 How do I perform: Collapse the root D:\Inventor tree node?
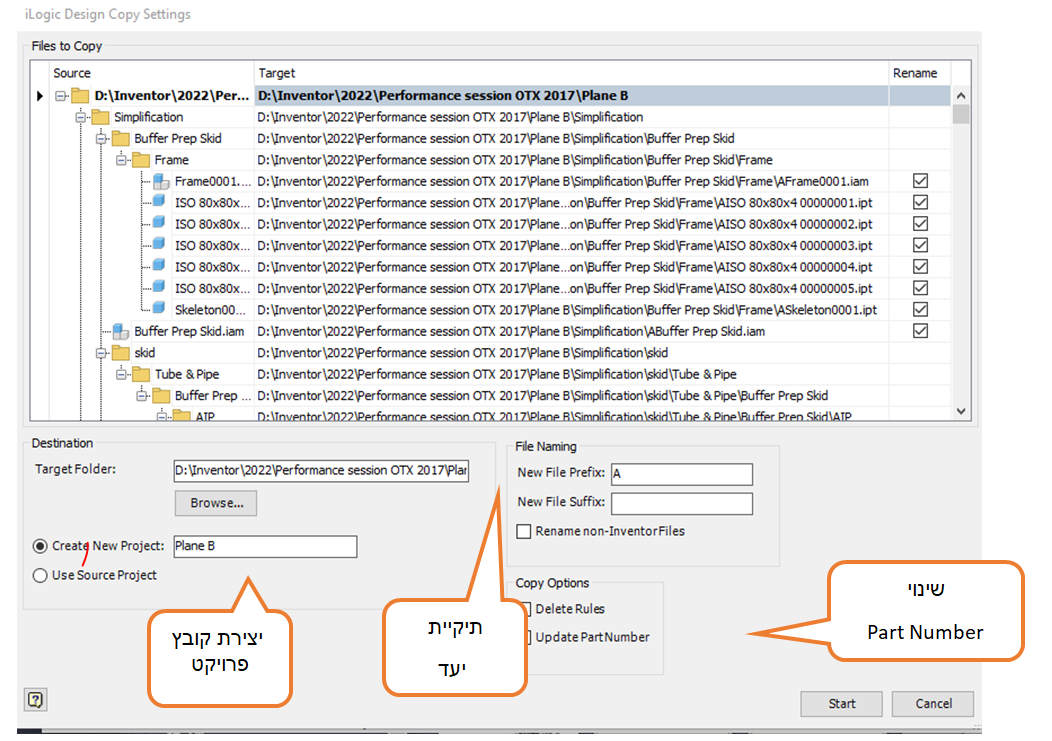[x=61, y=96]
